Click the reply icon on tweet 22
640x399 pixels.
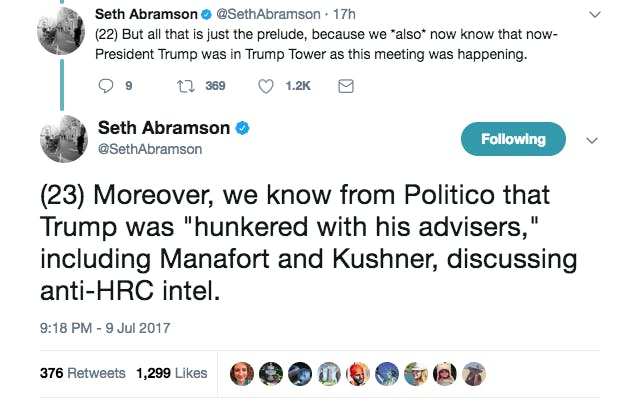click(106, 86)
